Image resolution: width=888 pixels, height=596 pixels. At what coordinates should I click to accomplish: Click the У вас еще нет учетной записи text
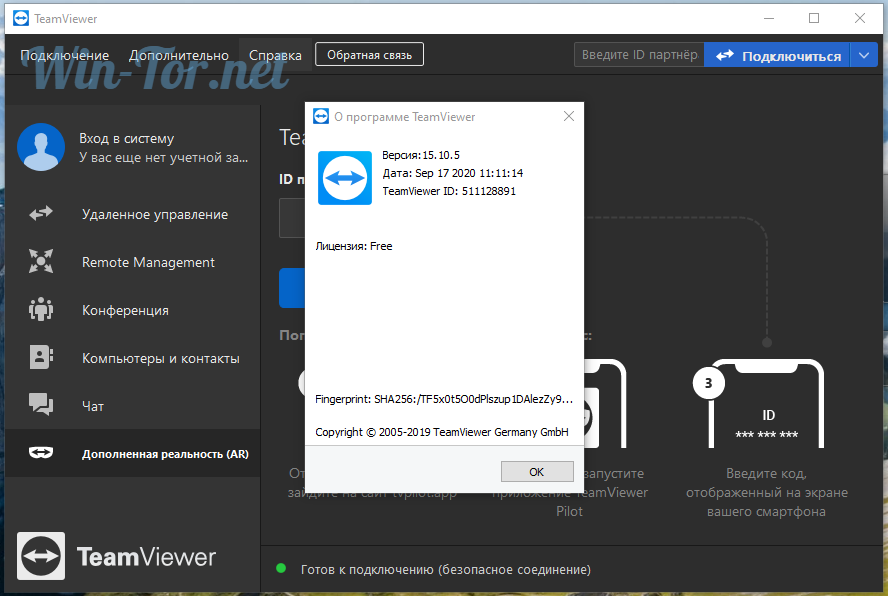click(164, 157)
